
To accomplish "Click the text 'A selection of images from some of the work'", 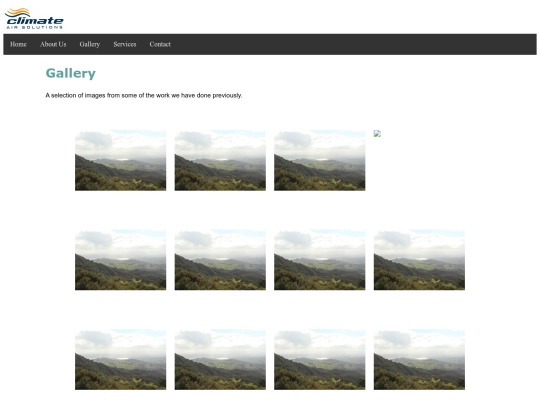I will [107, 95].
